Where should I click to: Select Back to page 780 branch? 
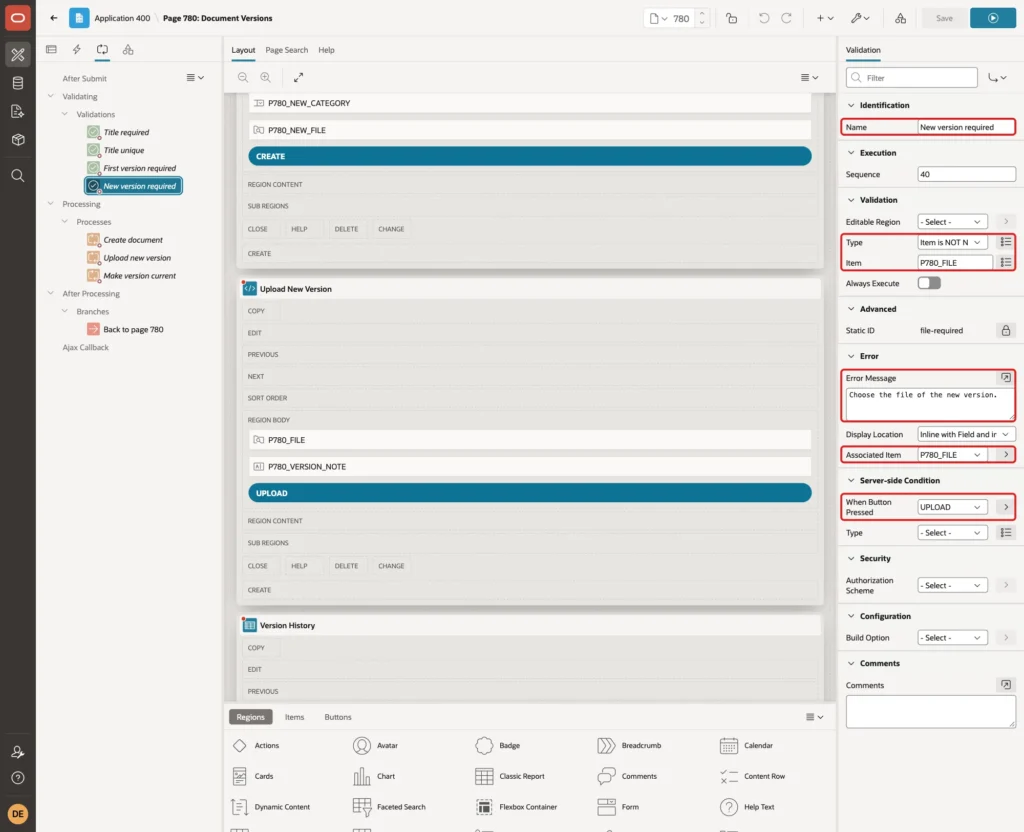tap(133, 330)
